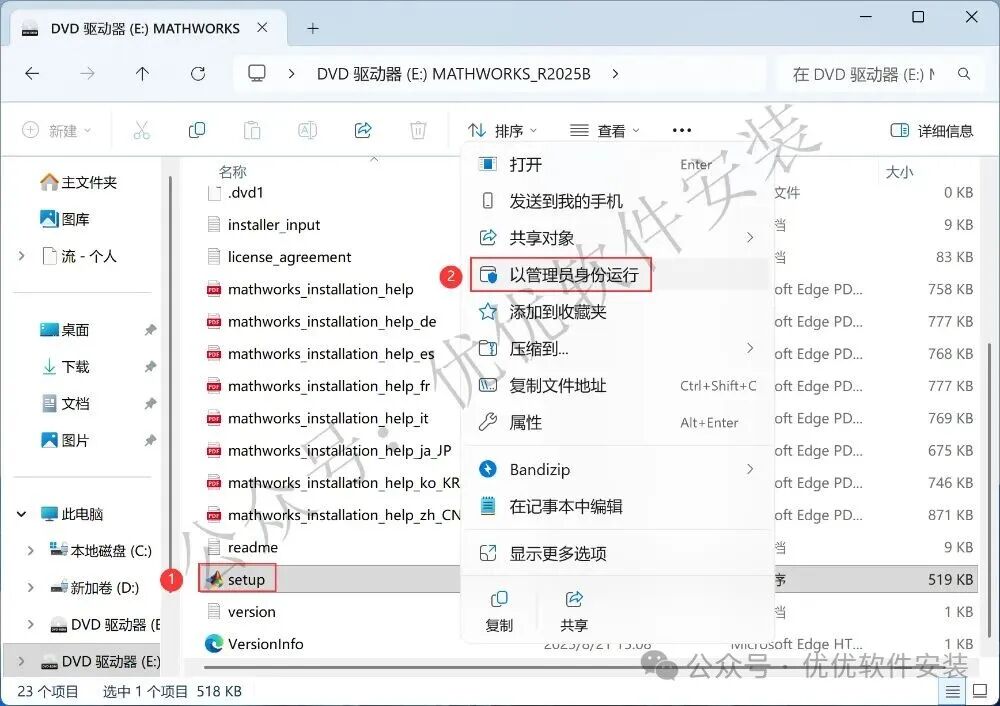Screen dimensions: 1000x706
Task: Expand breadcrumb chevron after MATHWORKS_R2025B
Action: (615, 74)
